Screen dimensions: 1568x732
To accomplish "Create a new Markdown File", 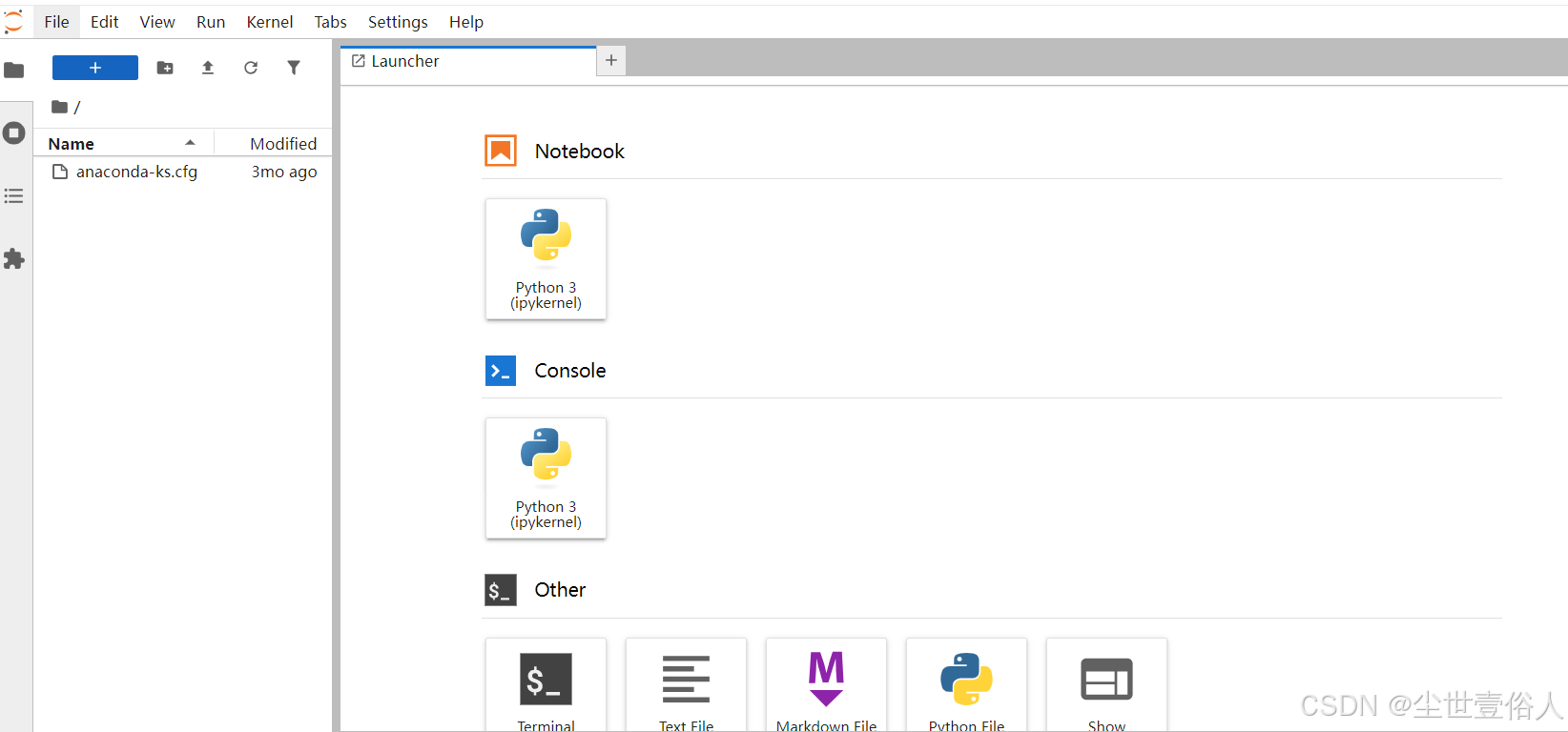I will tap(826, 685).
